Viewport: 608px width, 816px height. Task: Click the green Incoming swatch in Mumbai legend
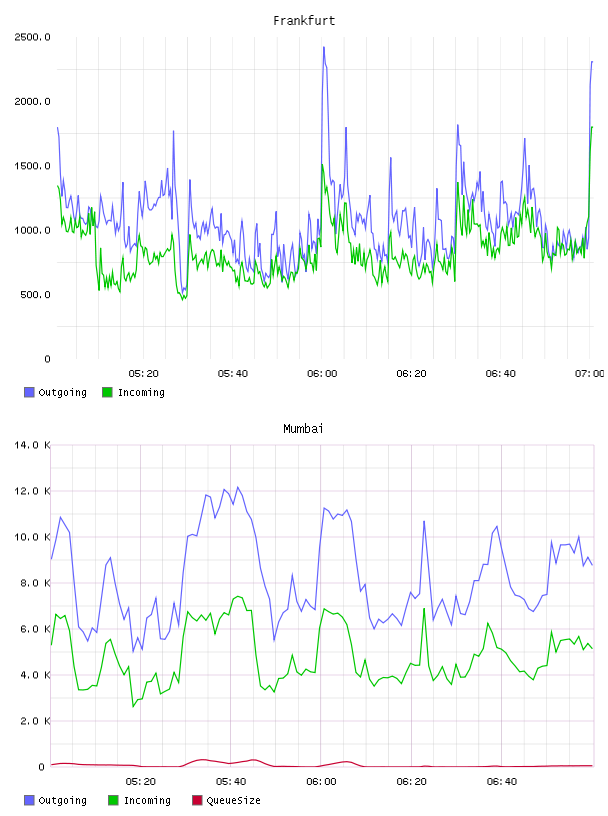point(113,800)
